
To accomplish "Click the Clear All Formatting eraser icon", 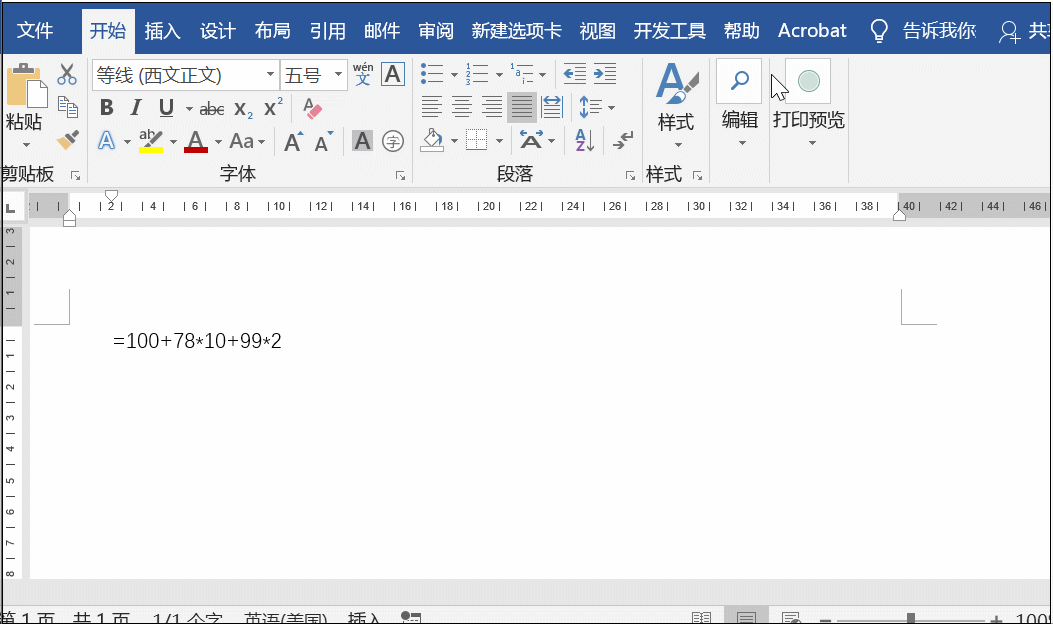I will point(312,110).
